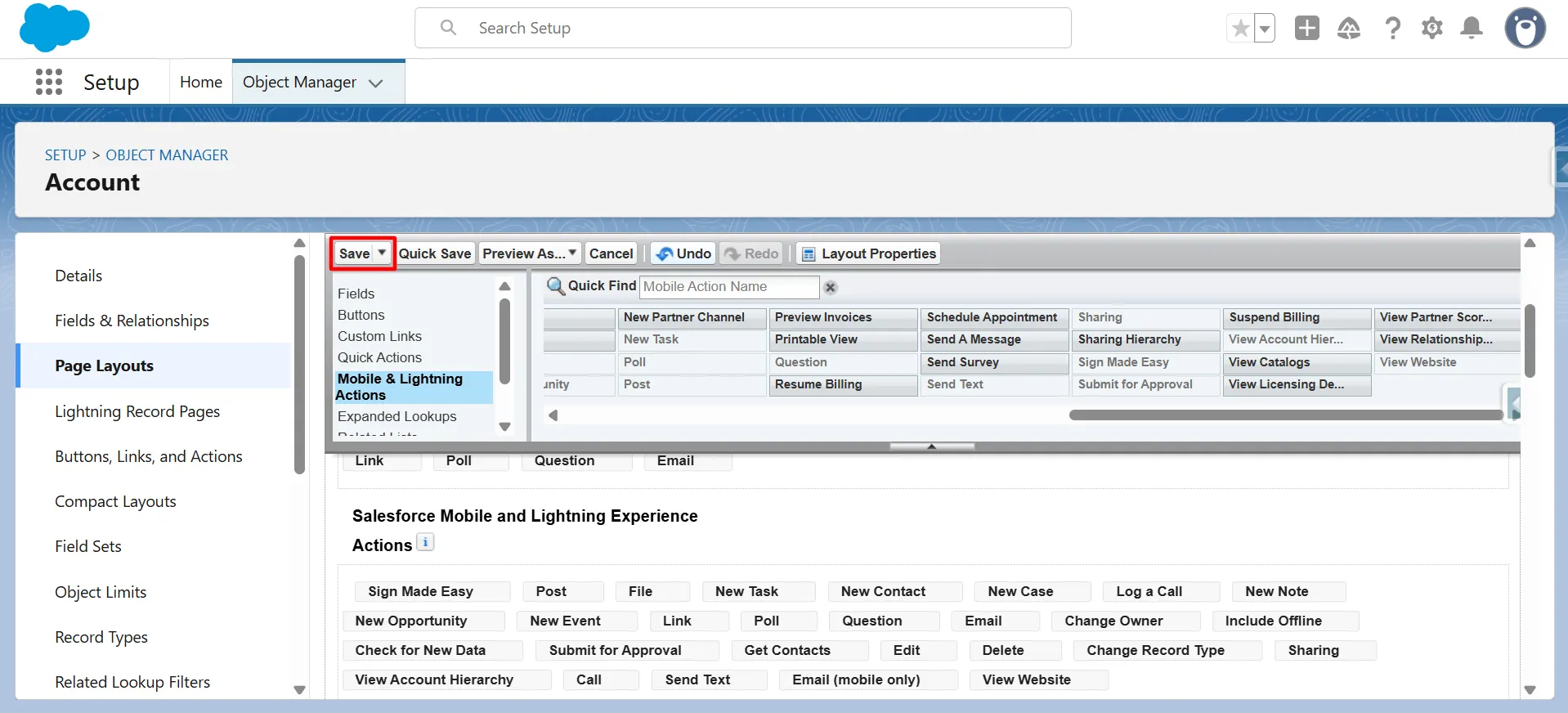Viewport: 1568px width, 713px height.
Task: Open Fields & Relationships in the sidebar
Action: pyautogui.click(x=132, y=321)
